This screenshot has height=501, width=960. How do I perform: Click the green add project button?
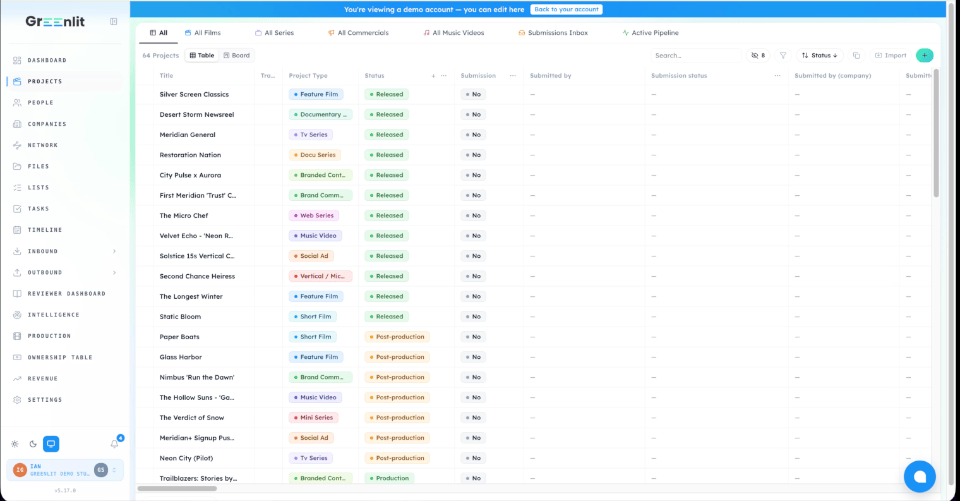point(924,55)
